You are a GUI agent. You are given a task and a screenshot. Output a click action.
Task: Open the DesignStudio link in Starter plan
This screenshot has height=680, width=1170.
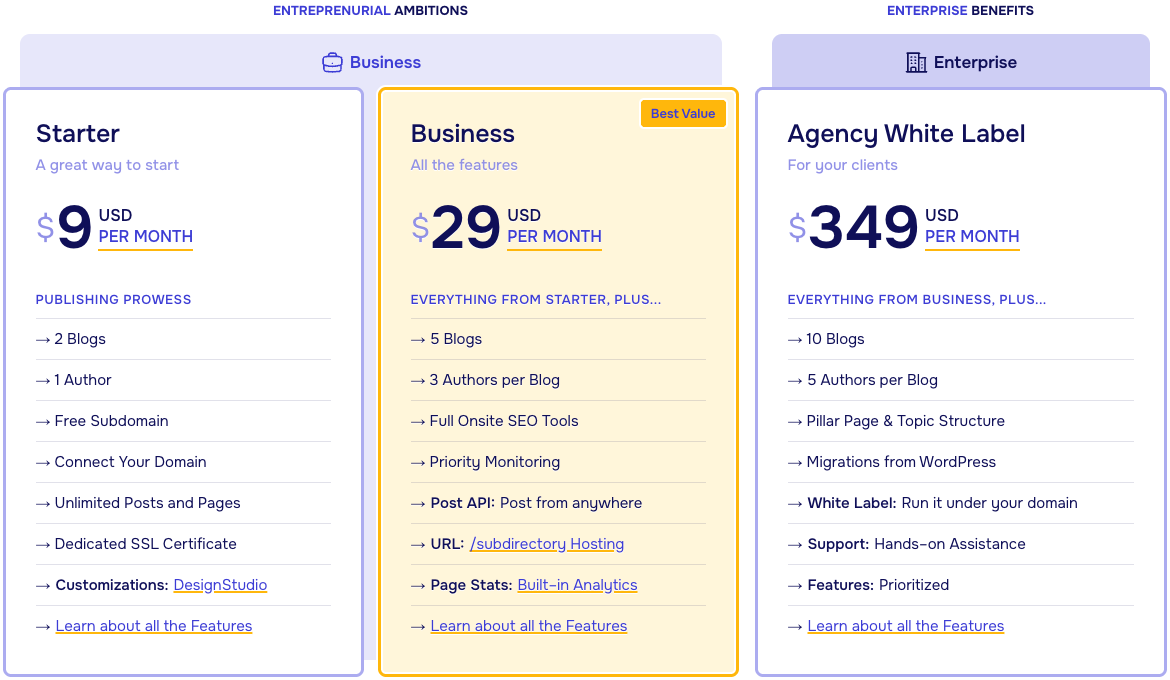(x=220, y=585)
